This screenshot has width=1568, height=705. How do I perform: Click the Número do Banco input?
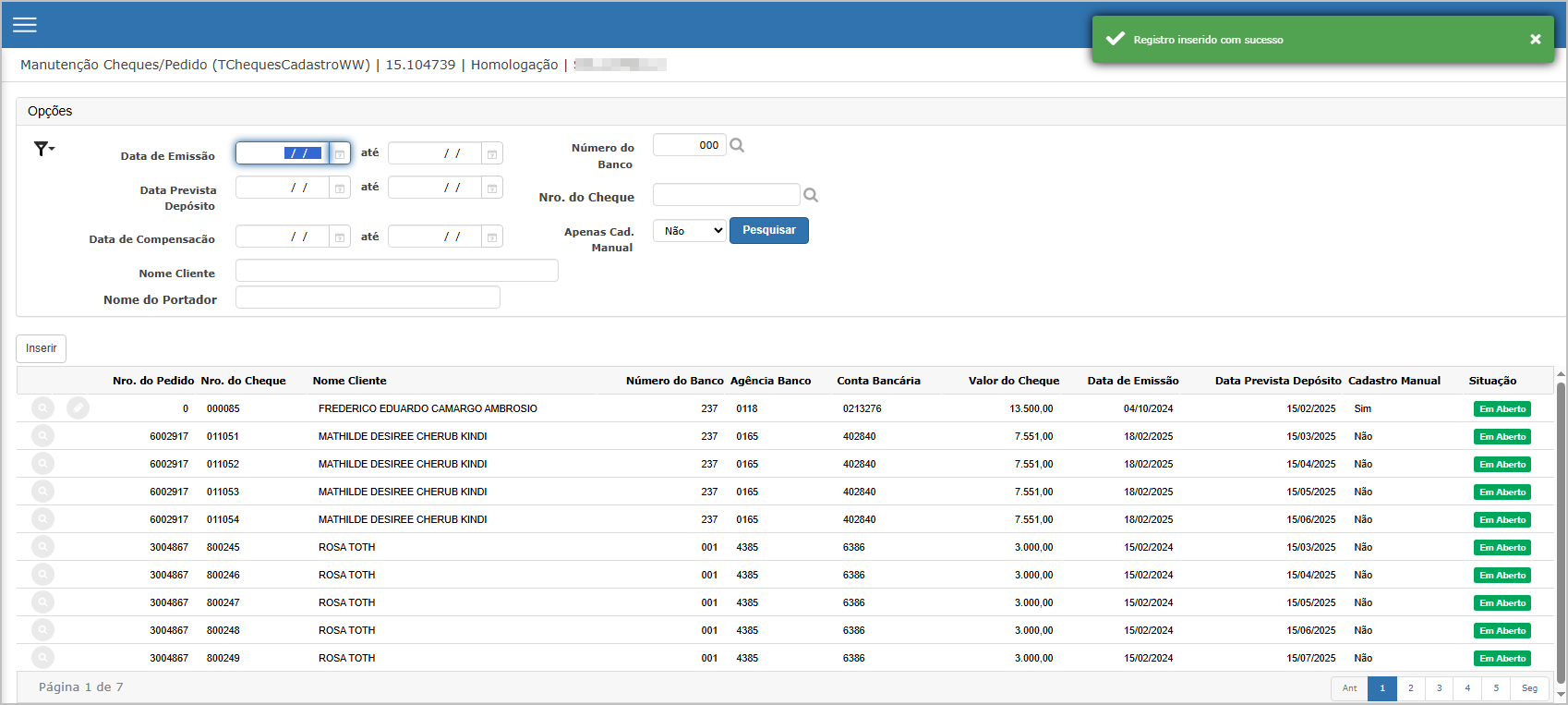(690, 145)
